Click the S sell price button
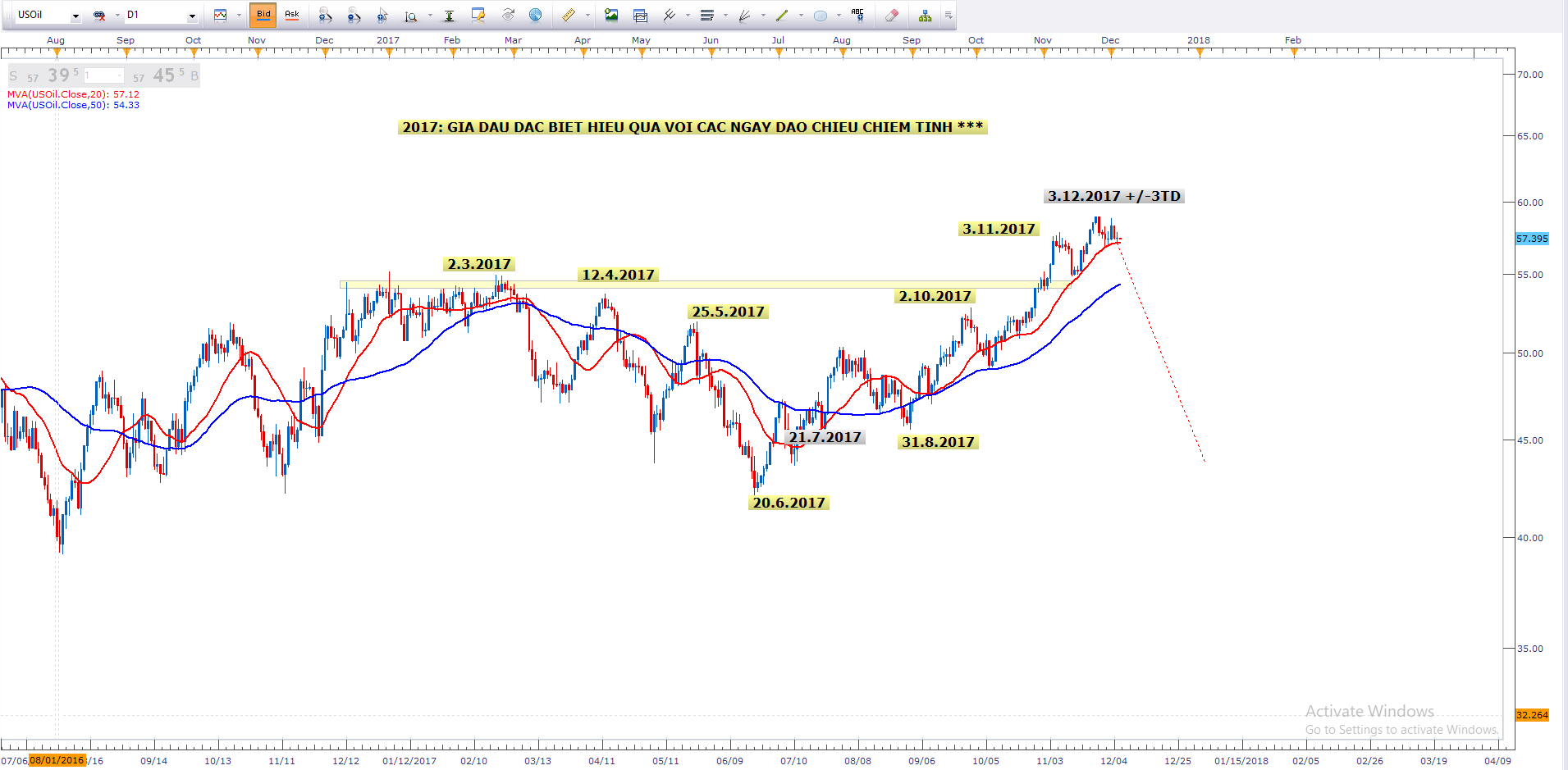This screenshot has height=770, width=1568. pos(13,76)
